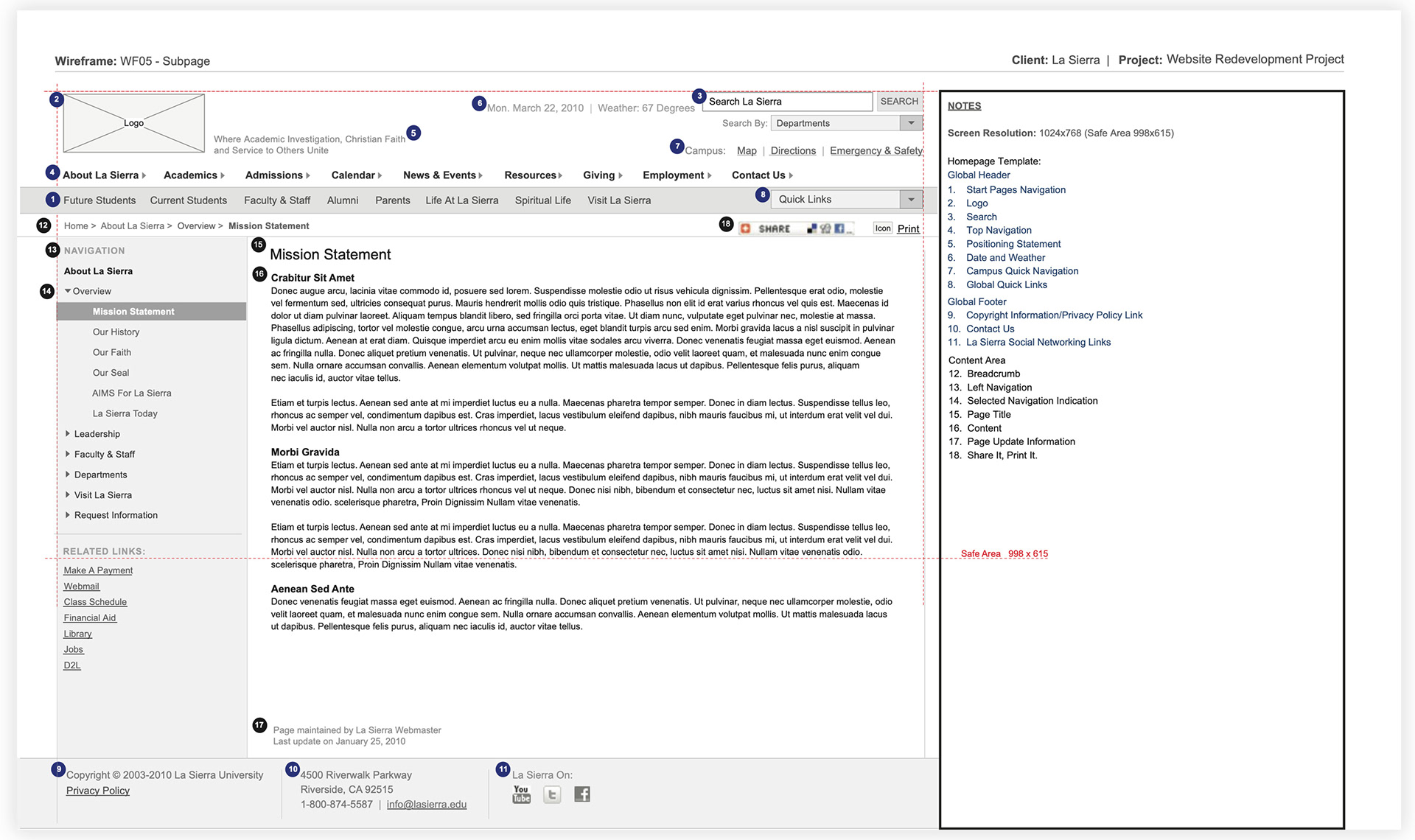Select the Parents start page
The height and width of the screenshot is (840, 1415).
[393, 200]
